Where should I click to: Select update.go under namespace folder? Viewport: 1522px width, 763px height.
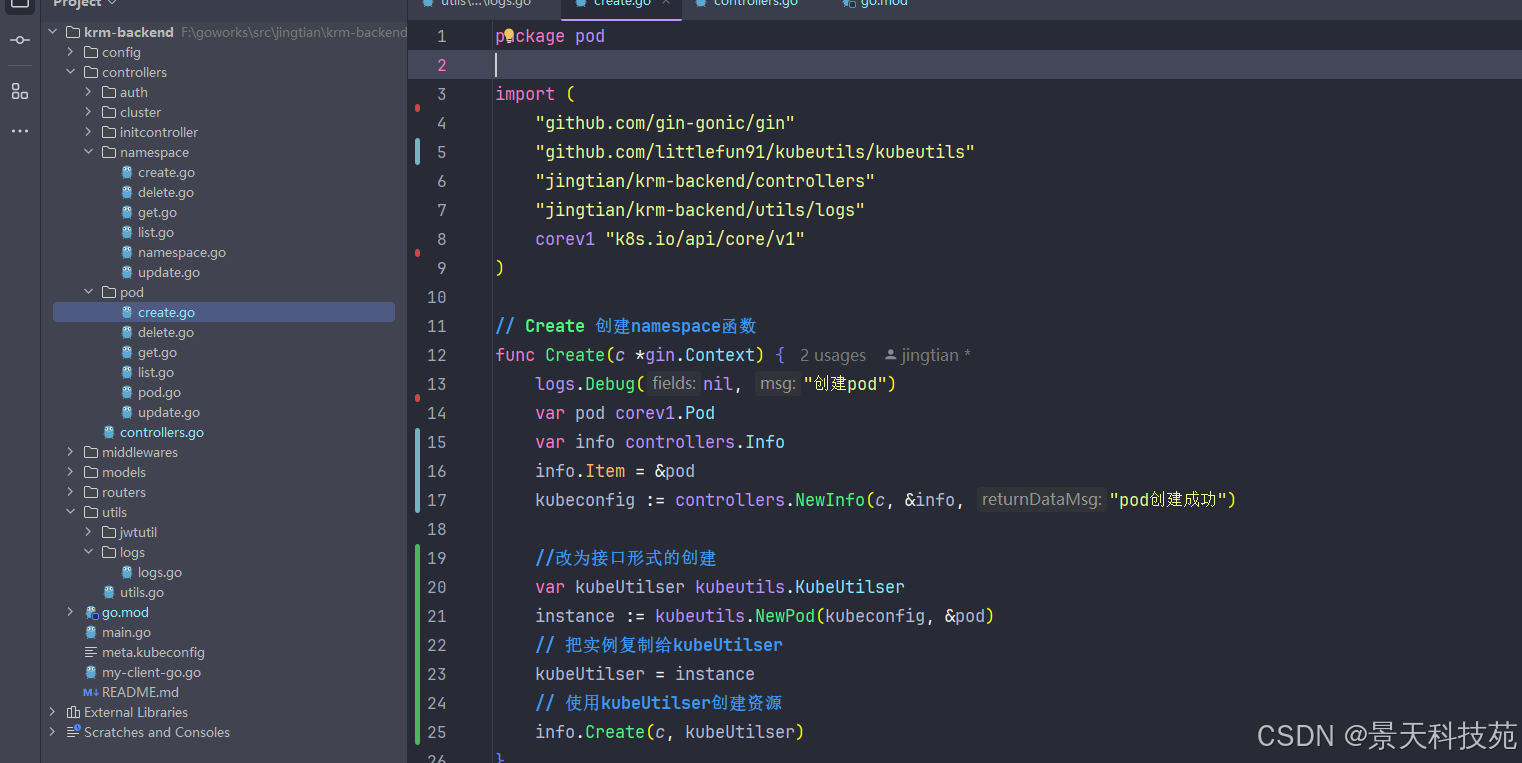coord(169,272)
